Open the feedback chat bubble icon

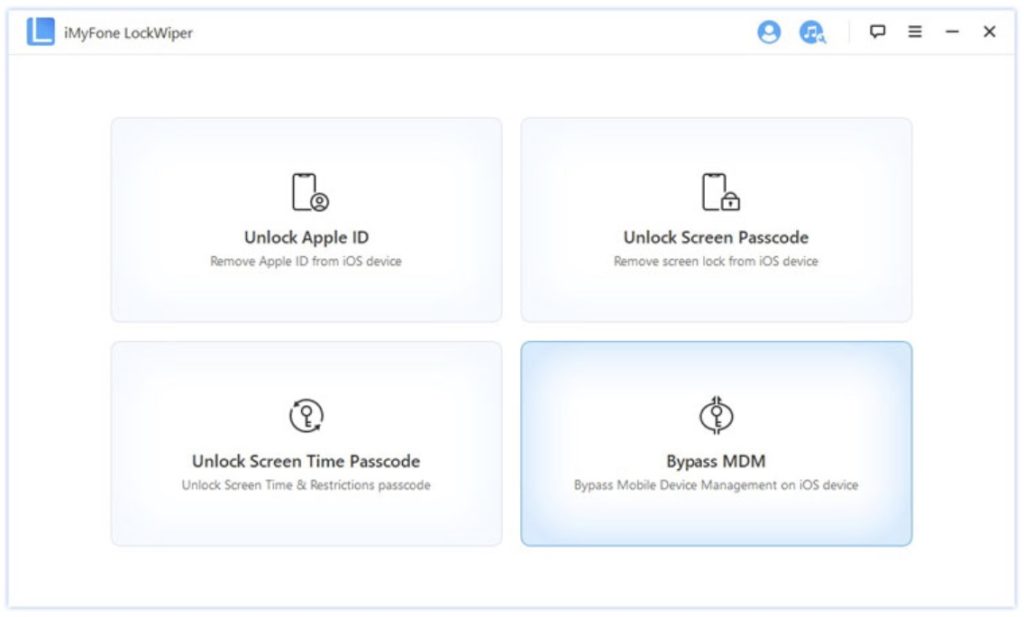tap(877, 31)
